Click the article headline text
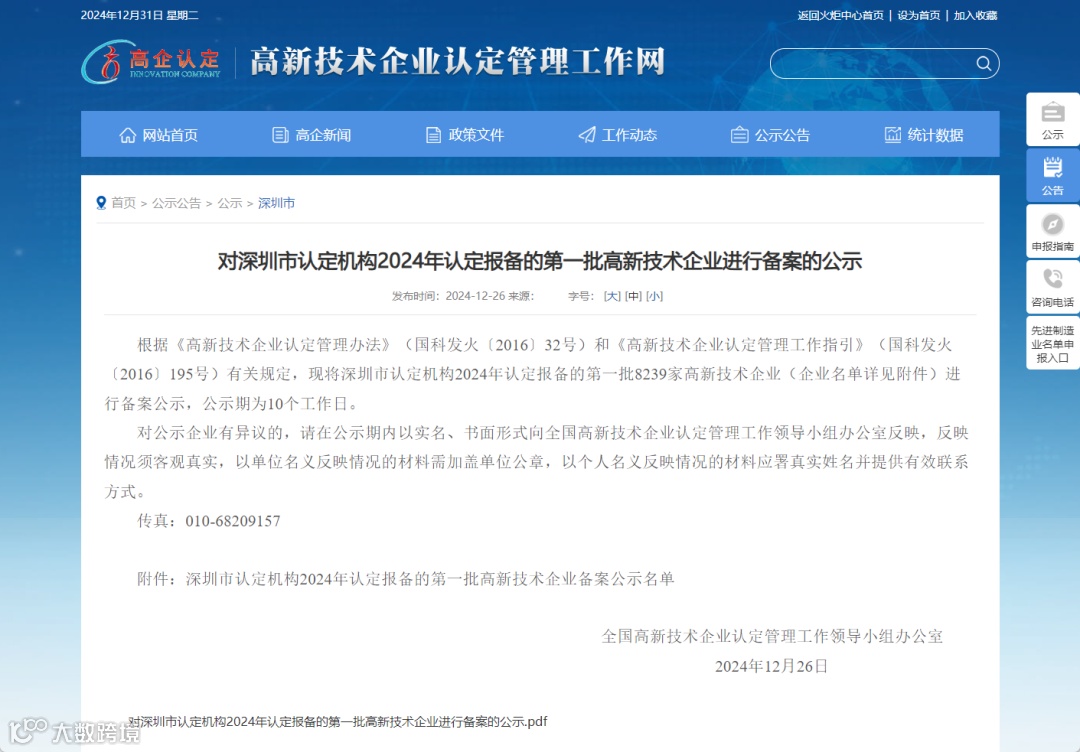Screen dimensions: 1080x752 click(540, 262)
